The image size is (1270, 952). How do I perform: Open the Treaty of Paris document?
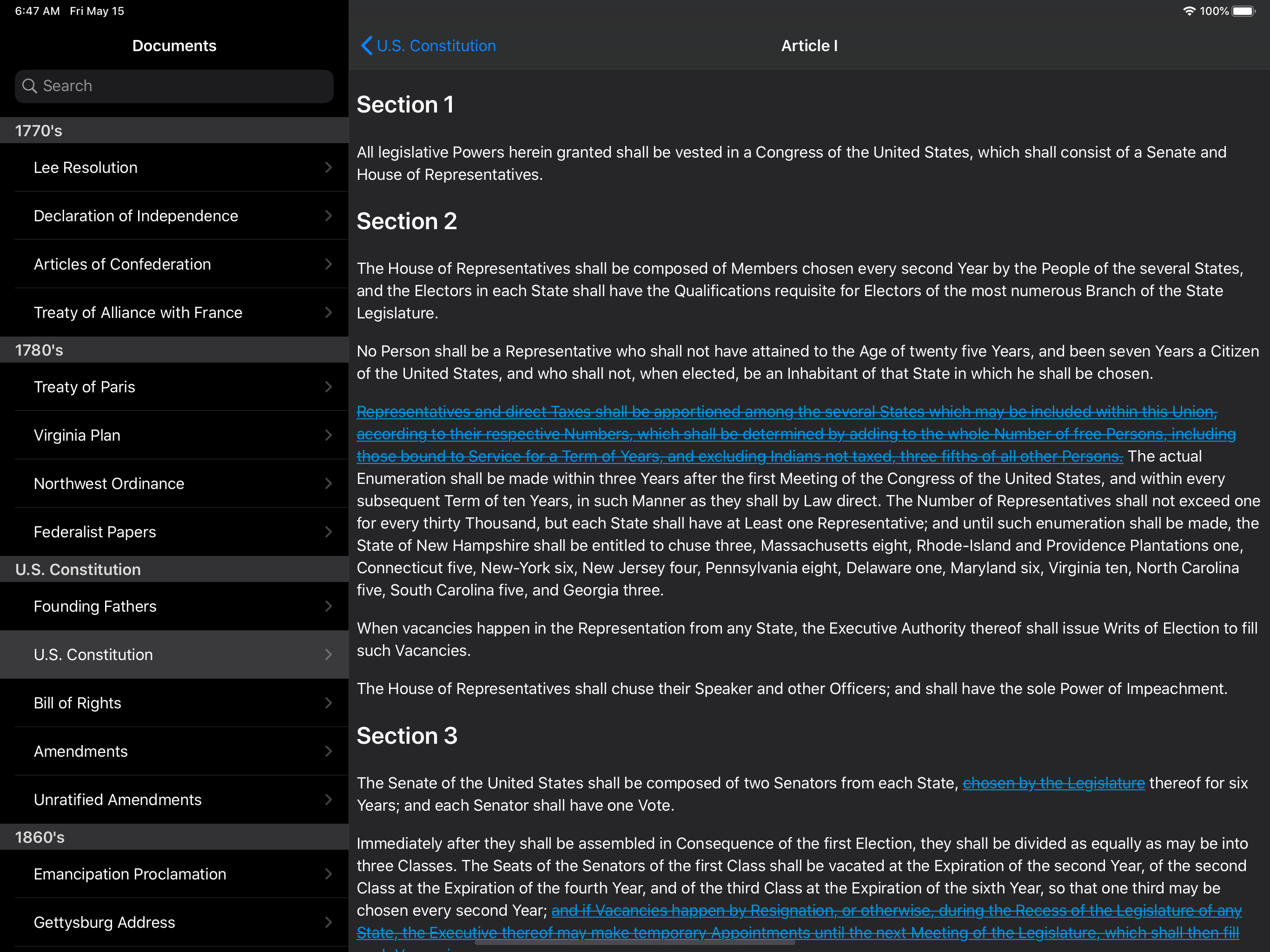click(x=174, y=386)
